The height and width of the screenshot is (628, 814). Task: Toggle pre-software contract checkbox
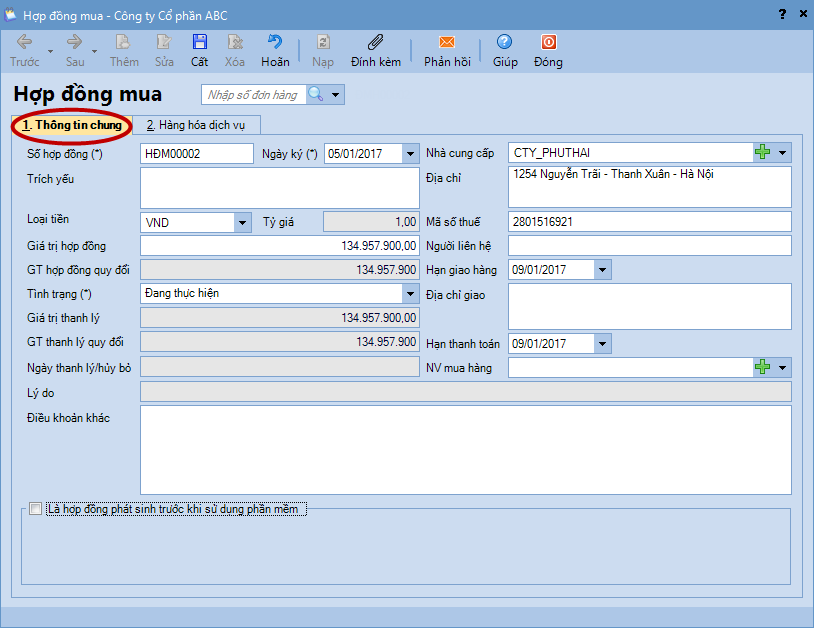point(36,509)
